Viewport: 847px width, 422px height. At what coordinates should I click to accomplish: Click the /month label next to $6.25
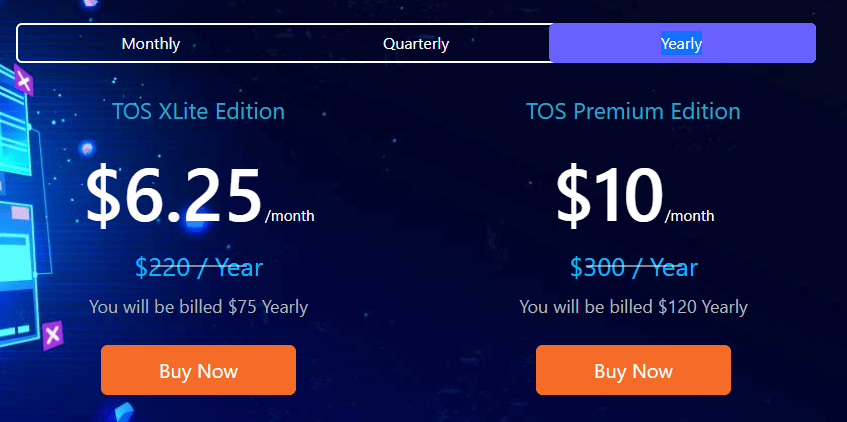pyautogui.click(x=290, y=216)
